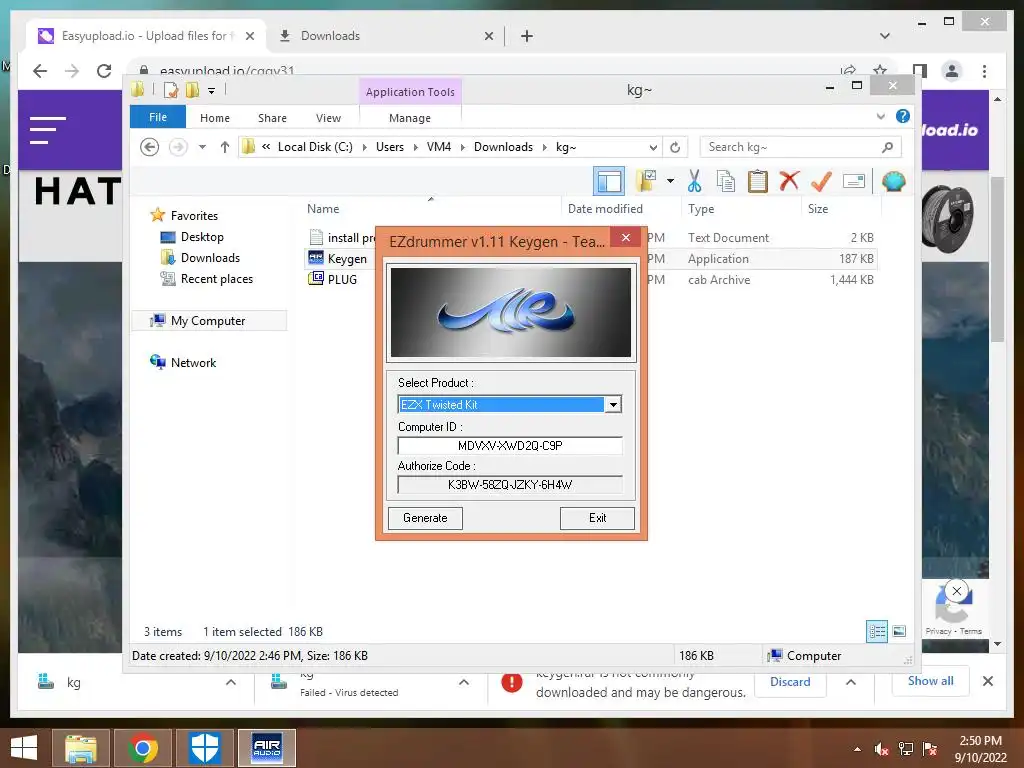
Task: Click Discard in Chrome download bar
Action: 790,682
